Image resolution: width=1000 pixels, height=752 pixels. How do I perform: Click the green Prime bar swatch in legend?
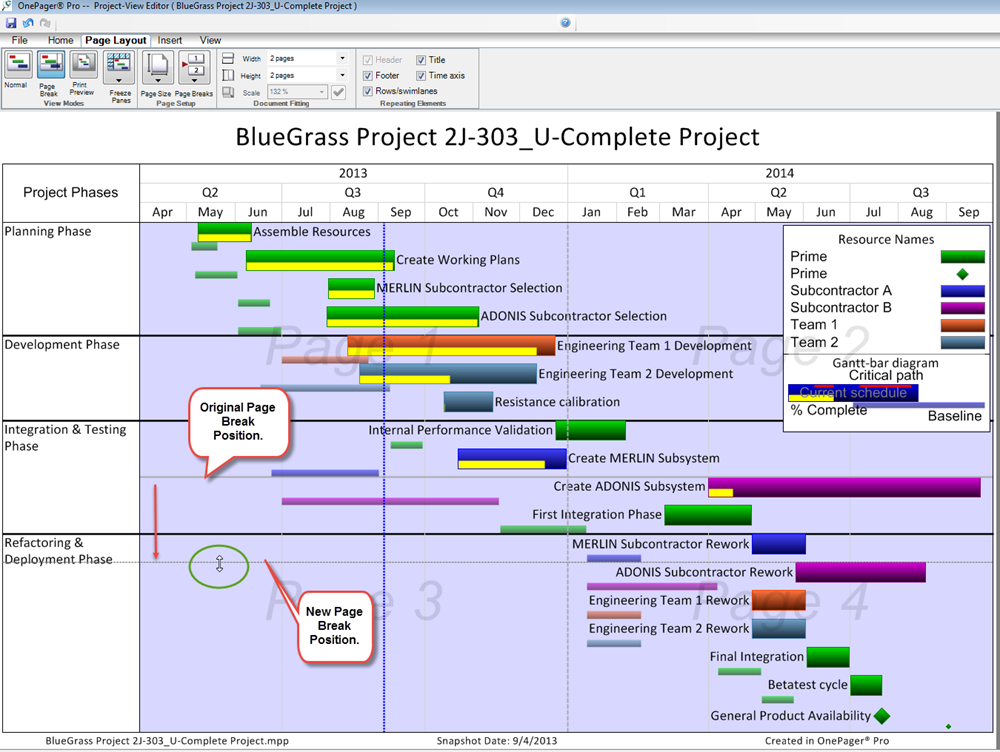click(962, 256)
